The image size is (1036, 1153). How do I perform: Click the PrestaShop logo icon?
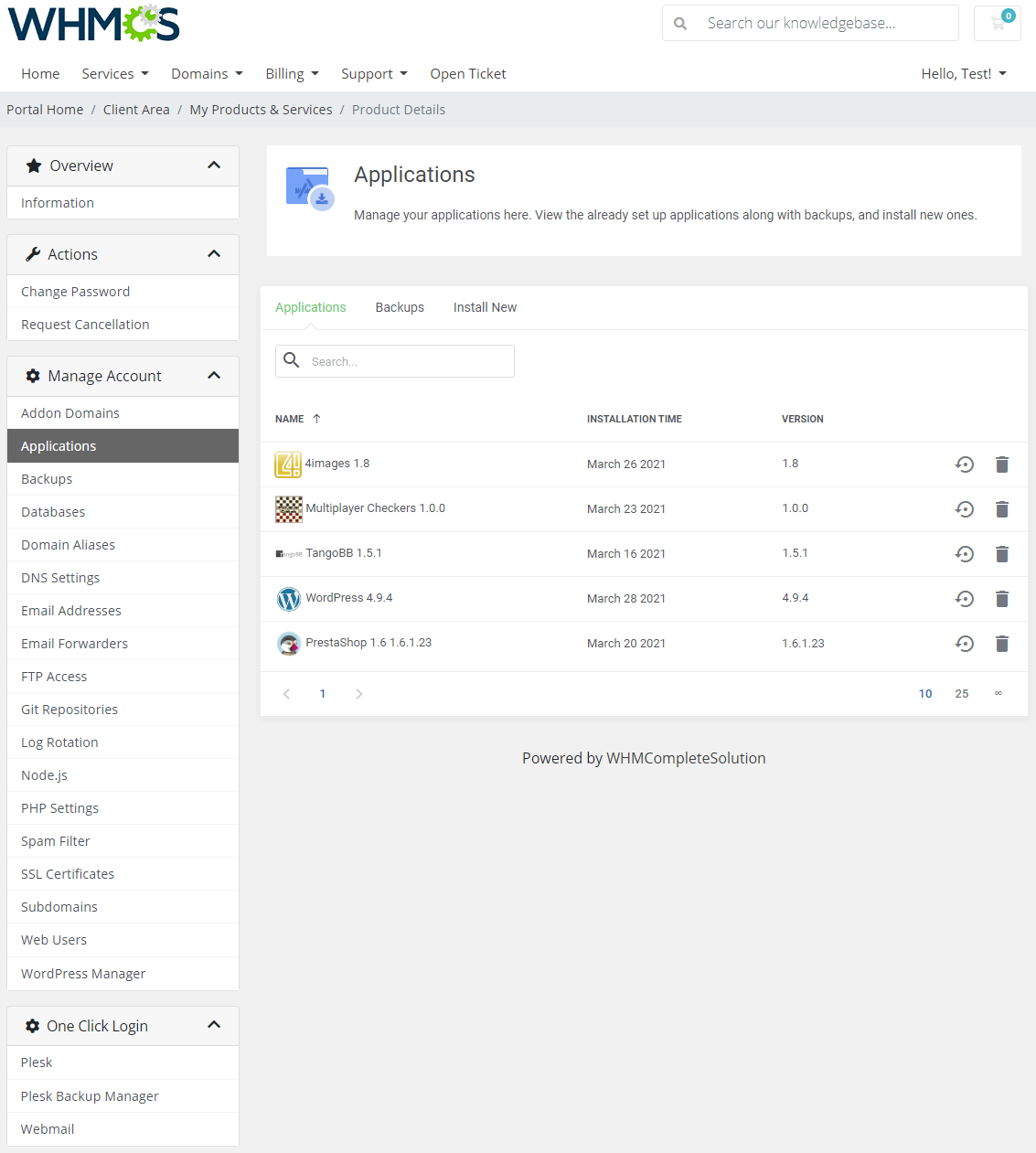289,644
